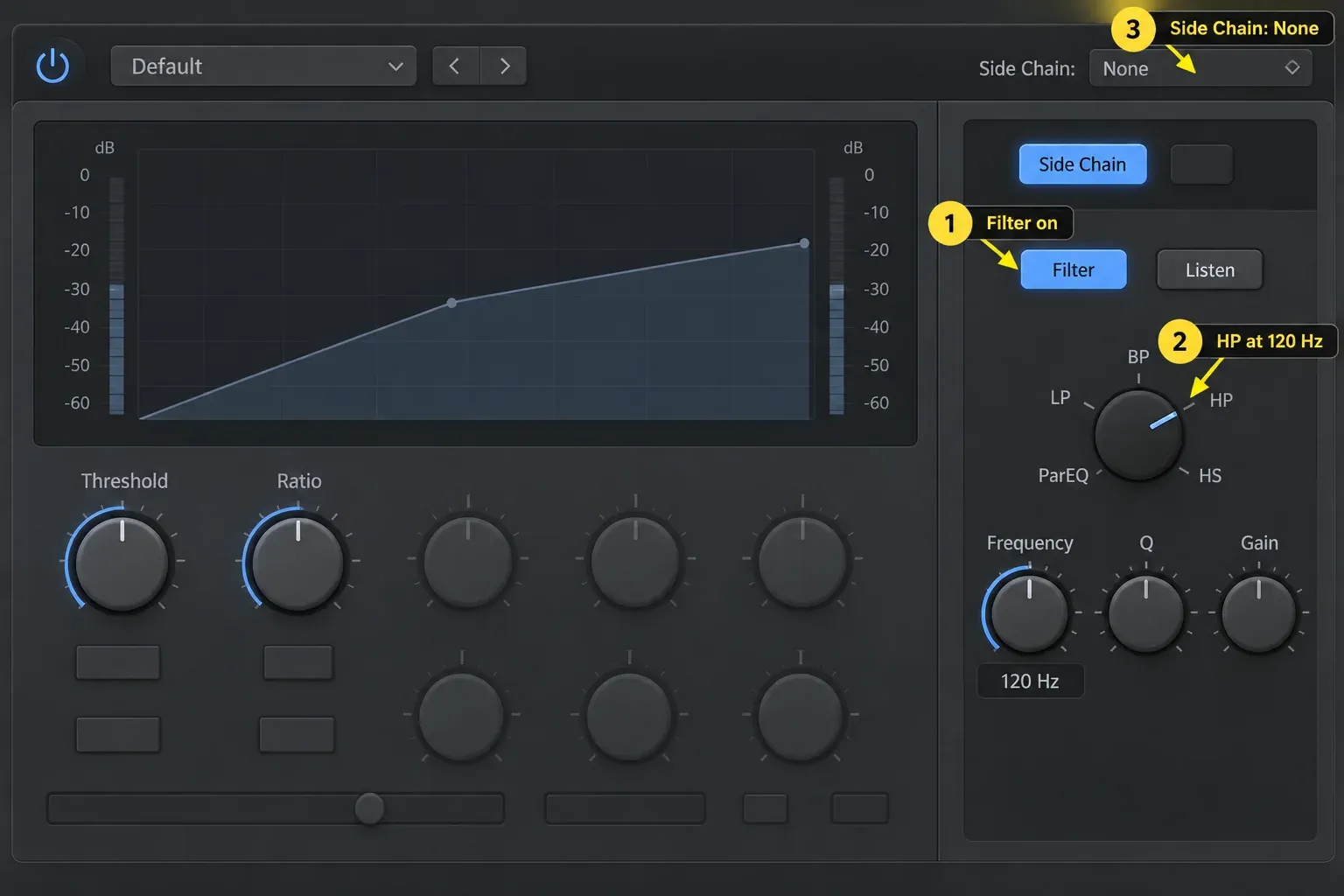The height and width of the screenshot is (896, 1344).
Task: Select the HS filter mode label
Action: click(x=1210, y=476)
